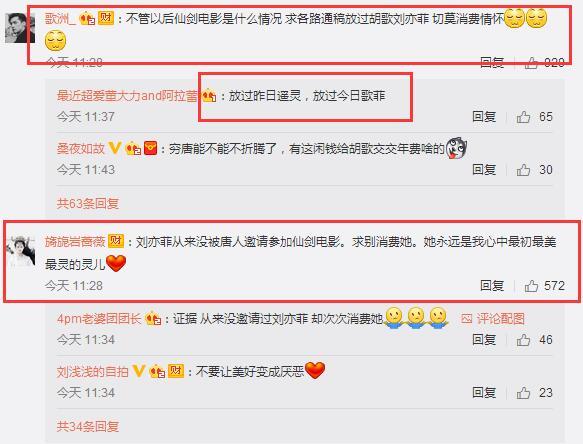
Task: Like the comment with 572 likes
Action: pos(531,286)
